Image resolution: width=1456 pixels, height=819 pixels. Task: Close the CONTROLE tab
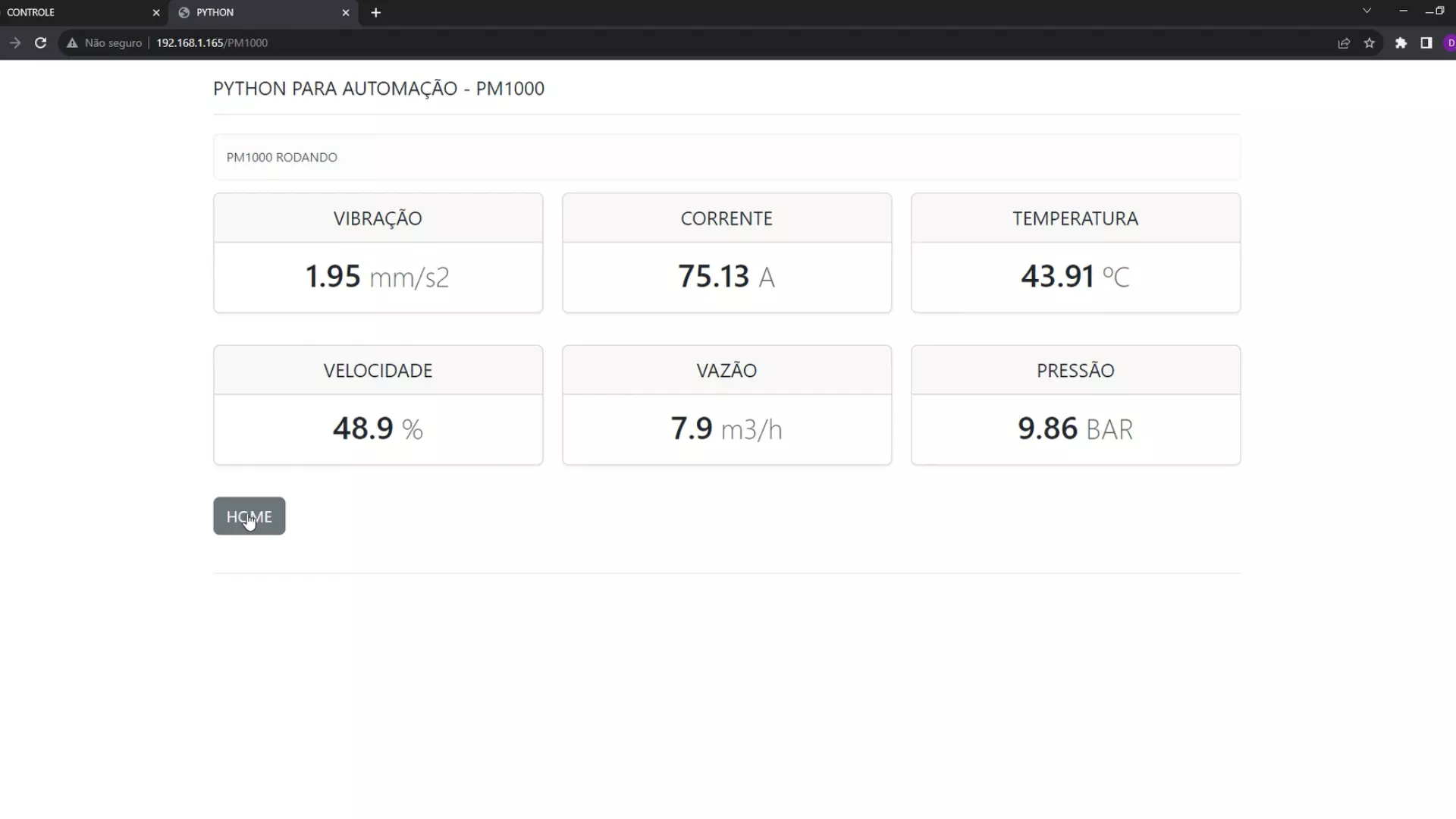(x=156, y=12)
